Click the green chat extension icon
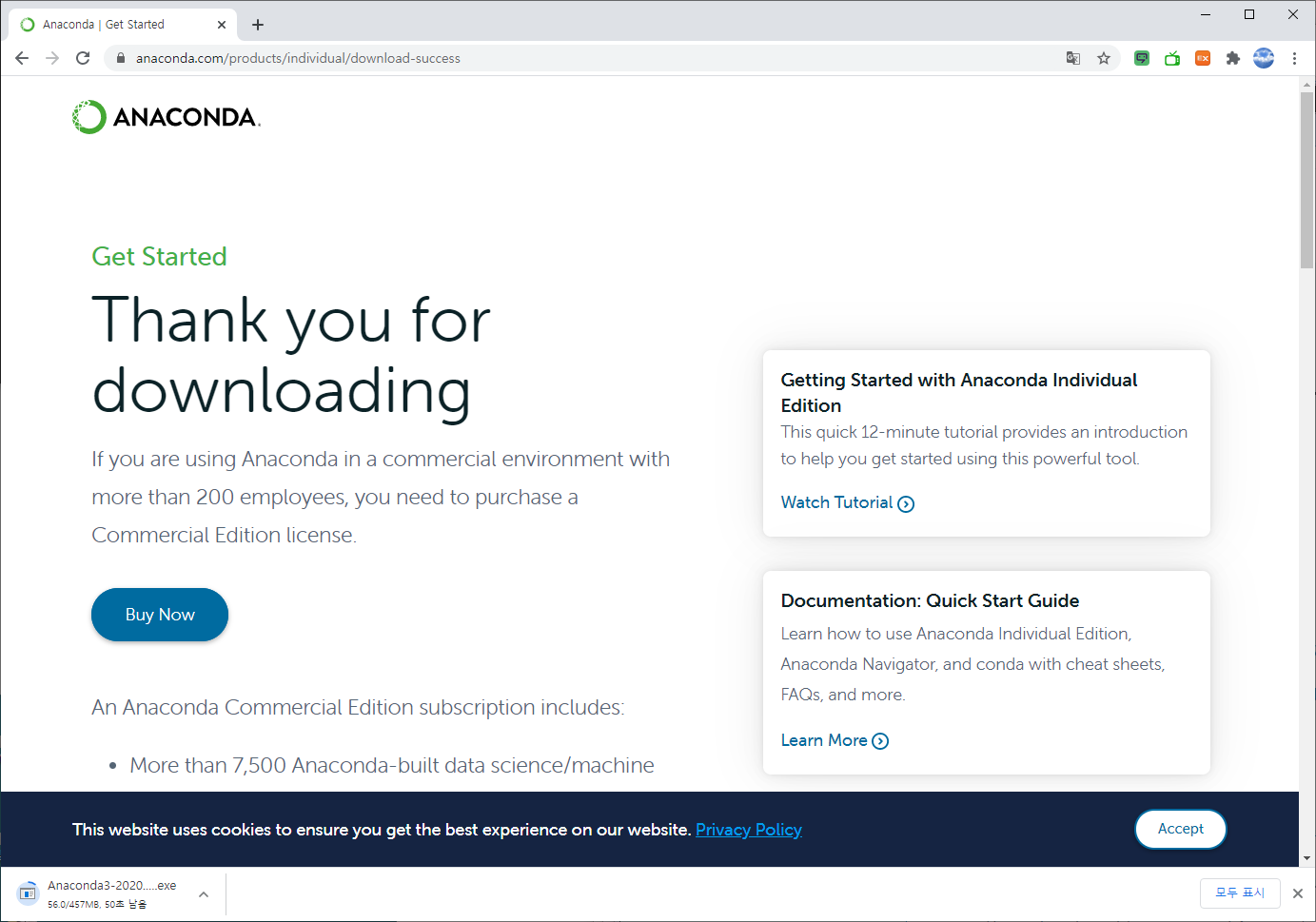This screenshot has width=1316, height=922. point(1142,58)
